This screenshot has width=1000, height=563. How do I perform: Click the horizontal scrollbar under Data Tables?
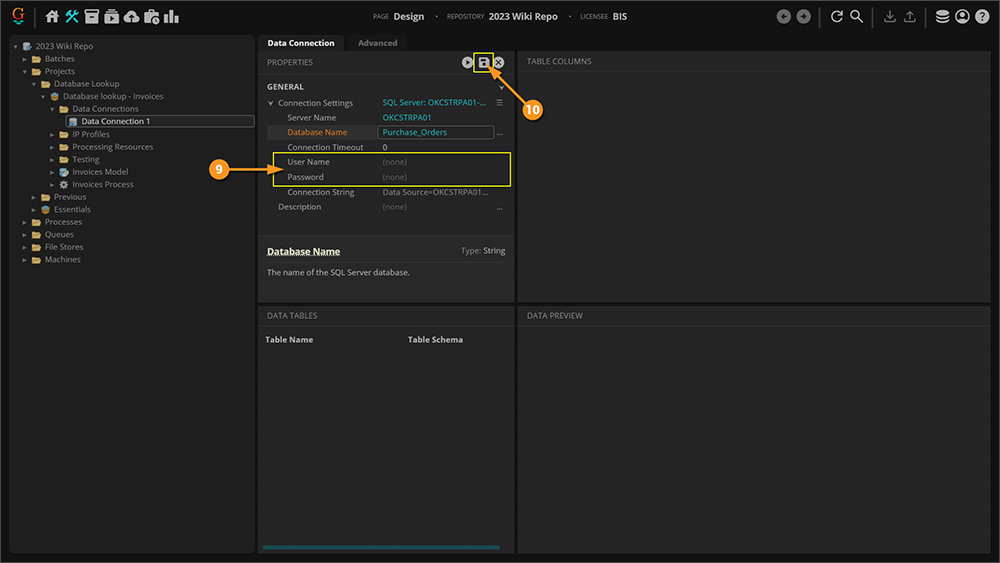380,547
